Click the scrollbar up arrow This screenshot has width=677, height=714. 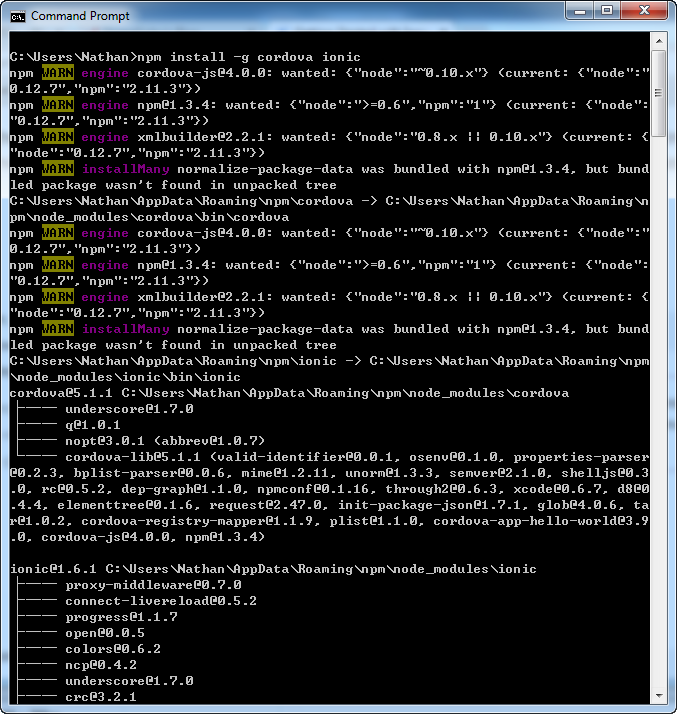pos(659,41)
